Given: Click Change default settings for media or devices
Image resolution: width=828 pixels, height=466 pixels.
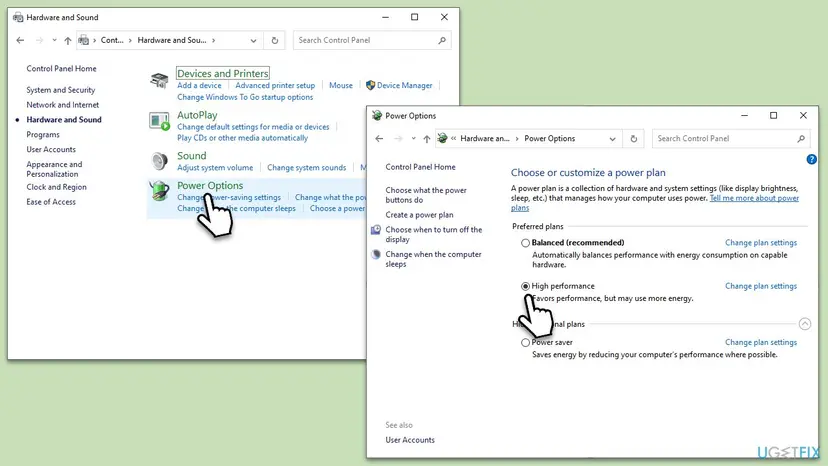Looking at the screenshot, I should (253, 127).
